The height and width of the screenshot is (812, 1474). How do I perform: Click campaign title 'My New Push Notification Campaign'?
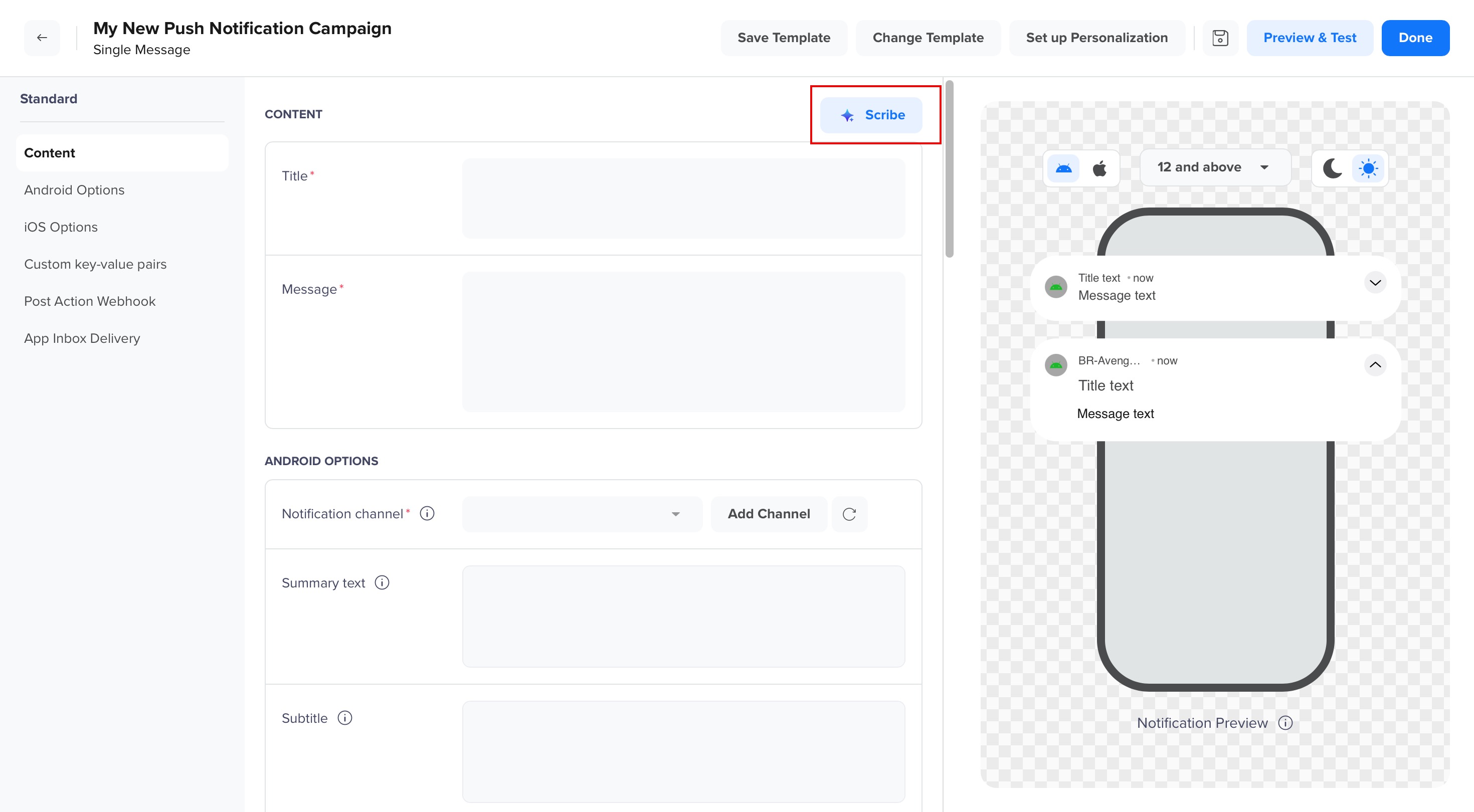tap(242, 28)
